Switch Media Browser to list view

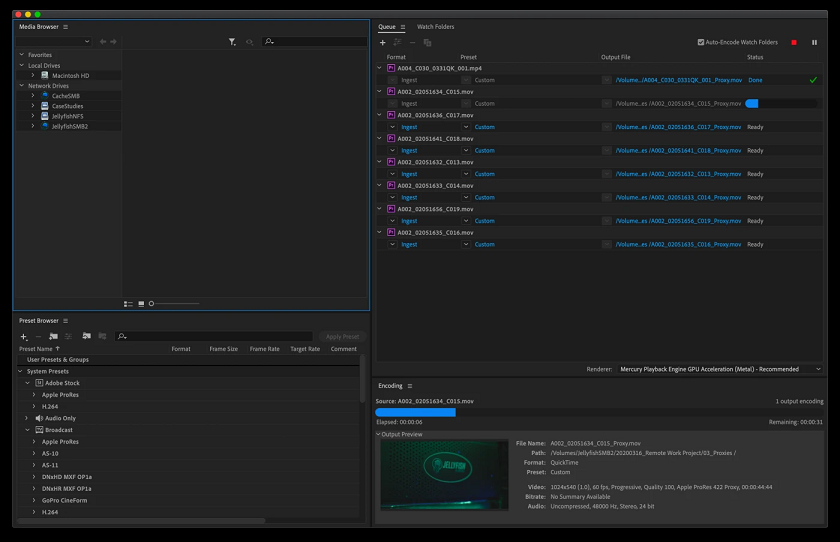tap(128, 303)
